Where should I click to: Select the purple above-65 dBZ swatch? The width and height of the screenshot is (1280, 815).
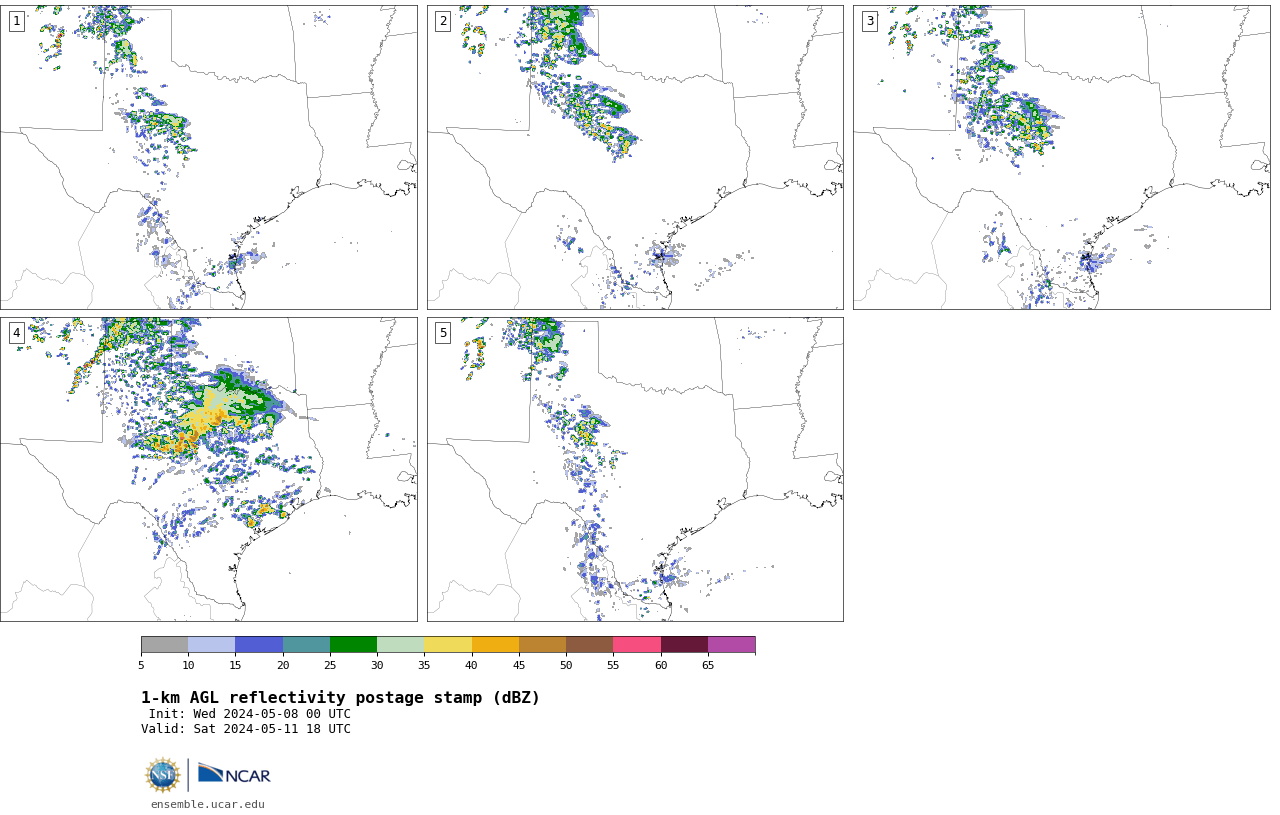pyautogui.click(x=731, y=644)
